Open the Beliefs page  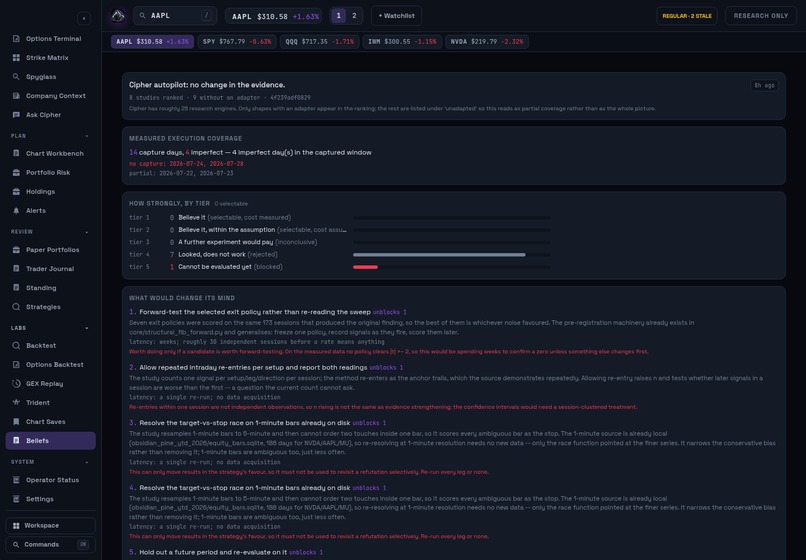[x=50, y=441]
